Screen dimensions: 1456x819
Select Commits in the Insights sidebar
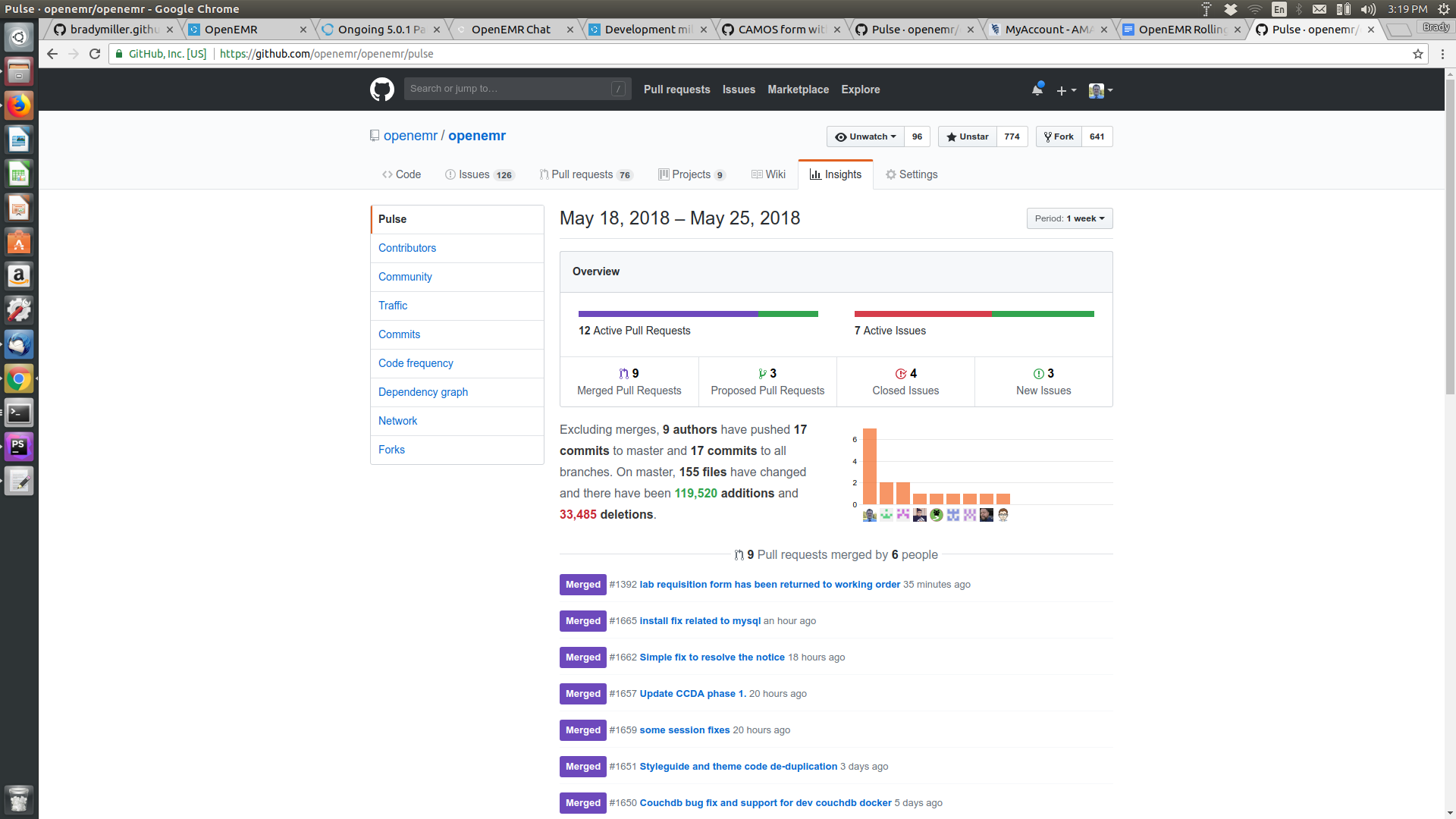coord(457,334)
